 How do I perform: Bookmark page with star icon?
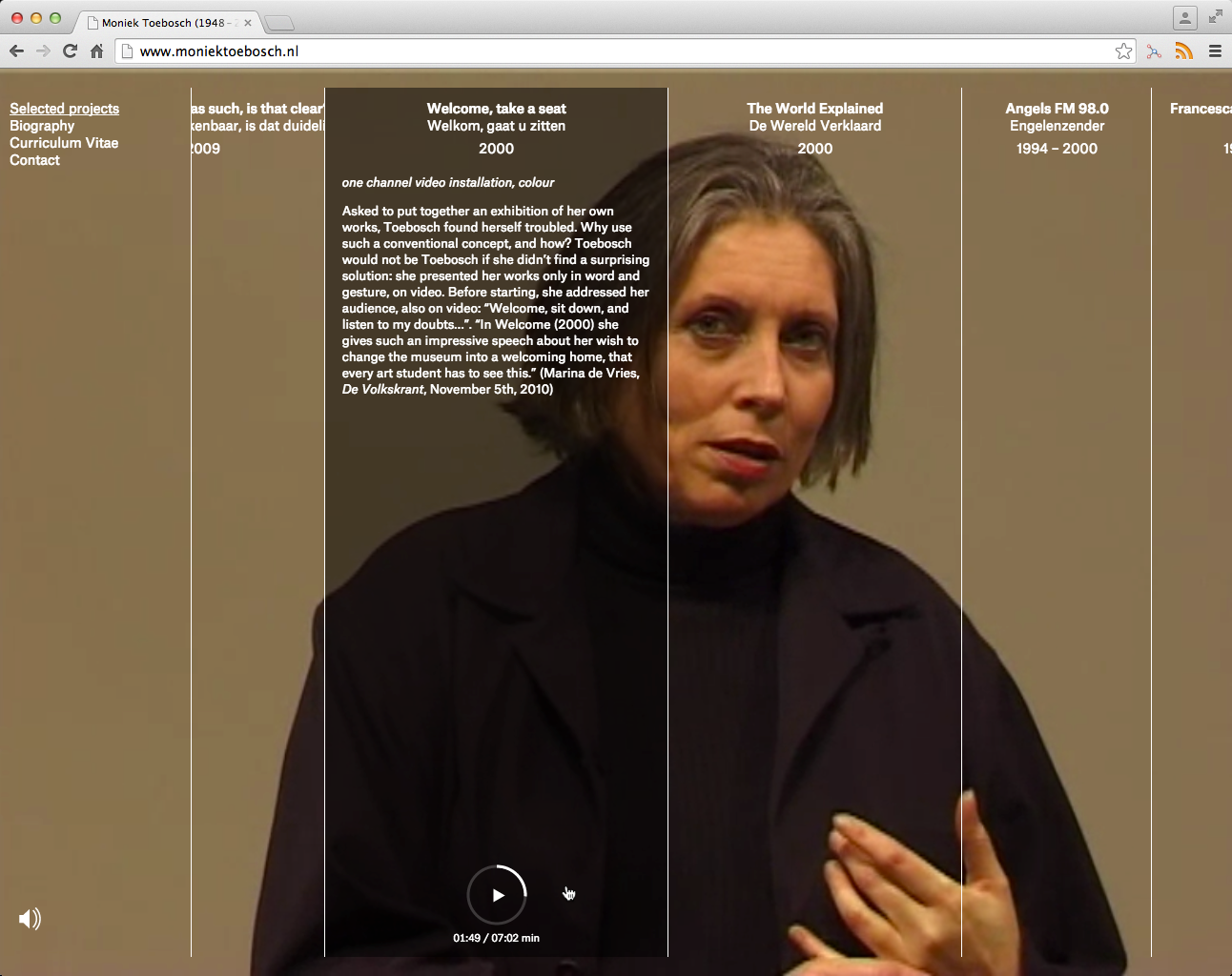(x=1123, y=51)
